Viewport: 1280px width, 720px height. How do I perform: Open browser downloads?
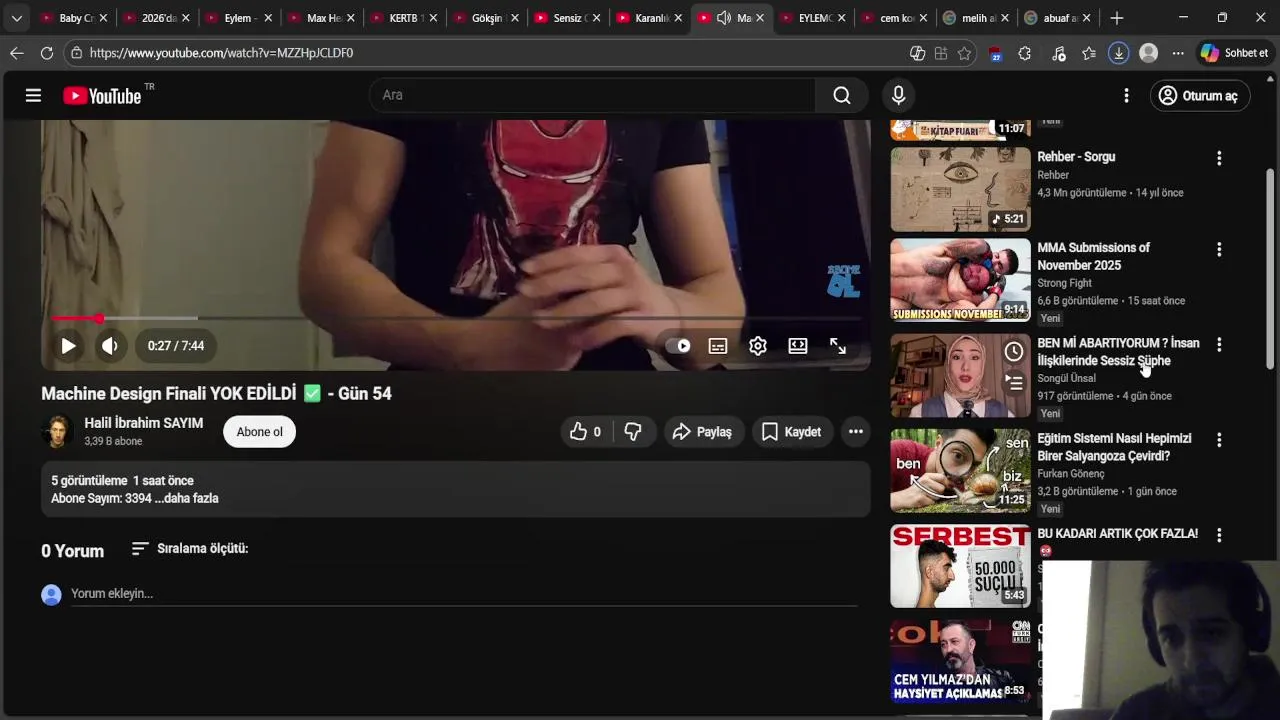pos(1119,53)
